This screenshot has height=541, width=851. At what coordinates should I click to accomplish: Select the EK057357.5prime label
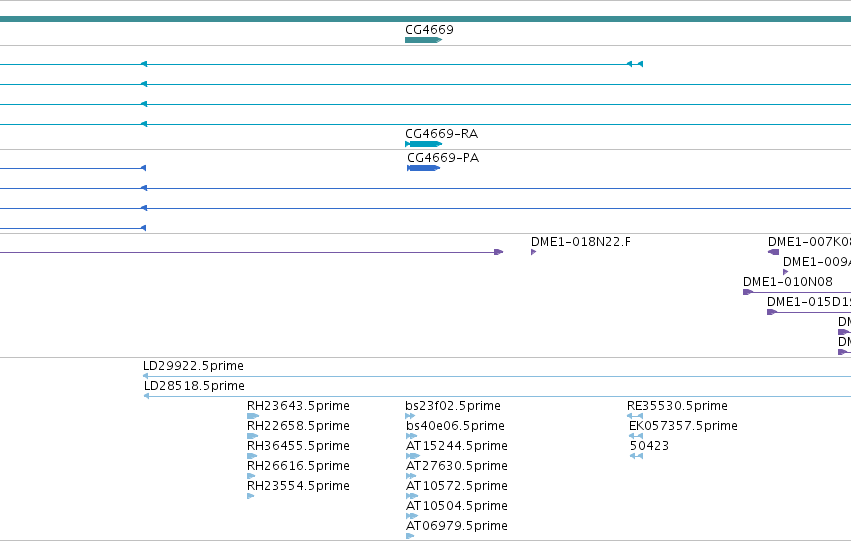[x=683, y=426]
